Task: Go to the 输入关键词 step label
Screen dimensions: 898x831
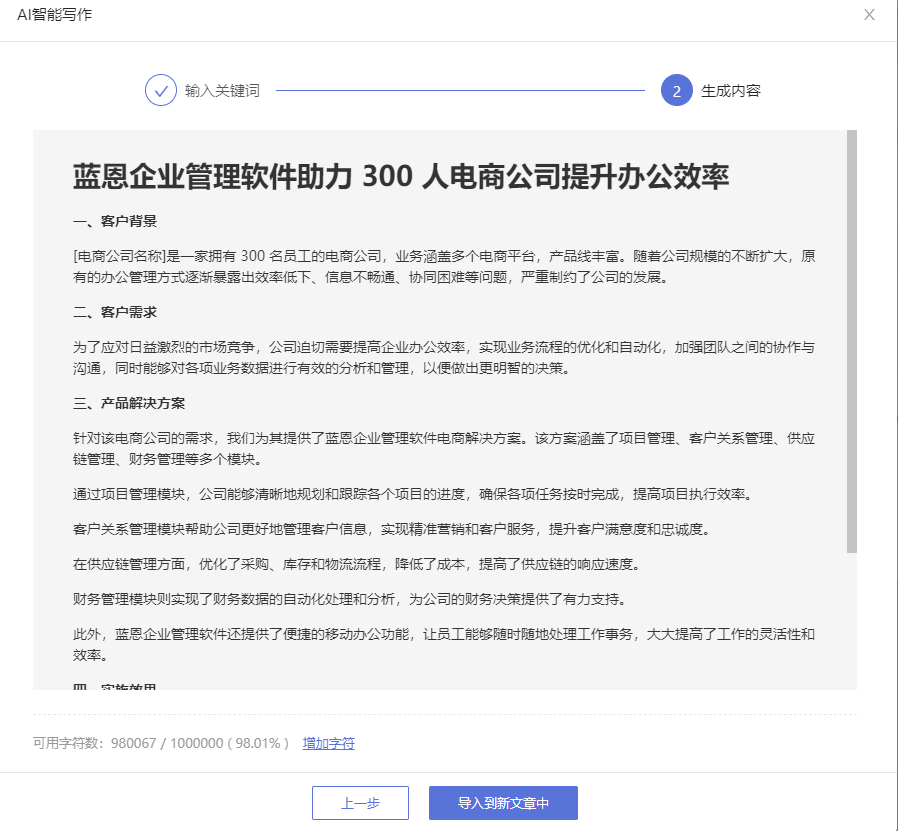Action: [222, 91]
